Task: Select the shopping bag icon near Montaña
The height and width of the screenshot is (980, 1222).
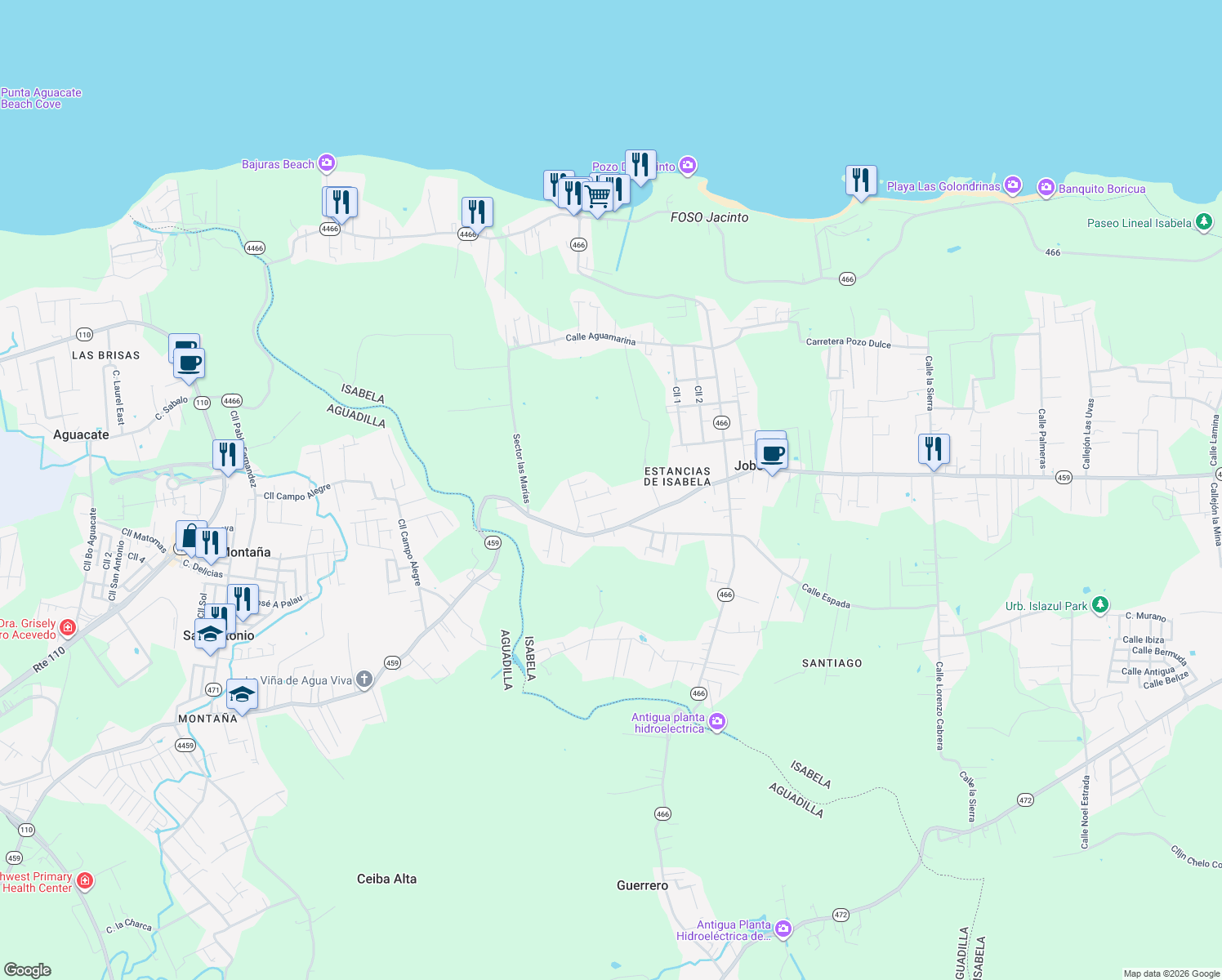Action: 188,537
